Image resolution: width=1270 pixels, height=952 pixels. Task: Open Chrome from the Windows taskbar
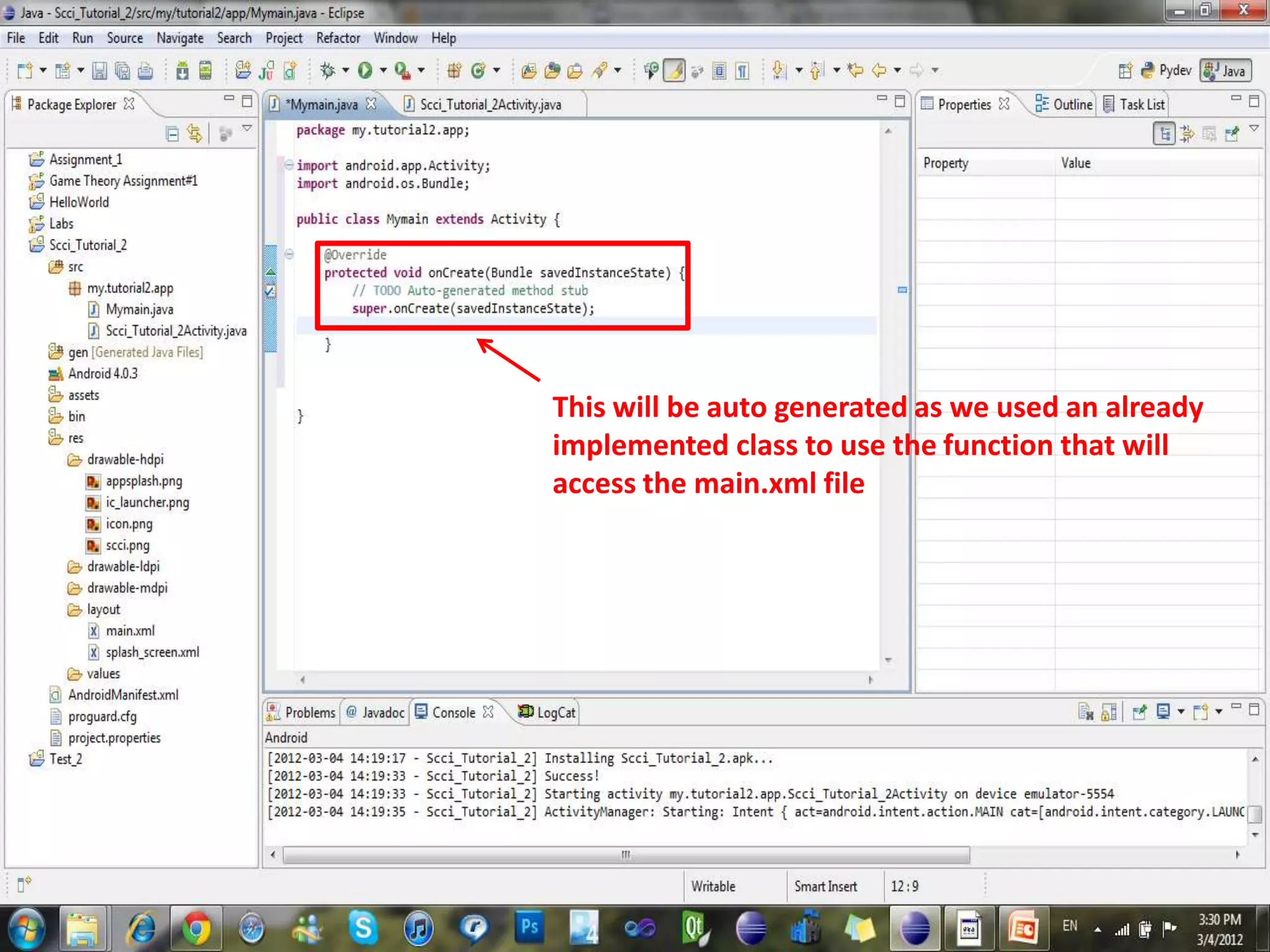pos(196,929)
